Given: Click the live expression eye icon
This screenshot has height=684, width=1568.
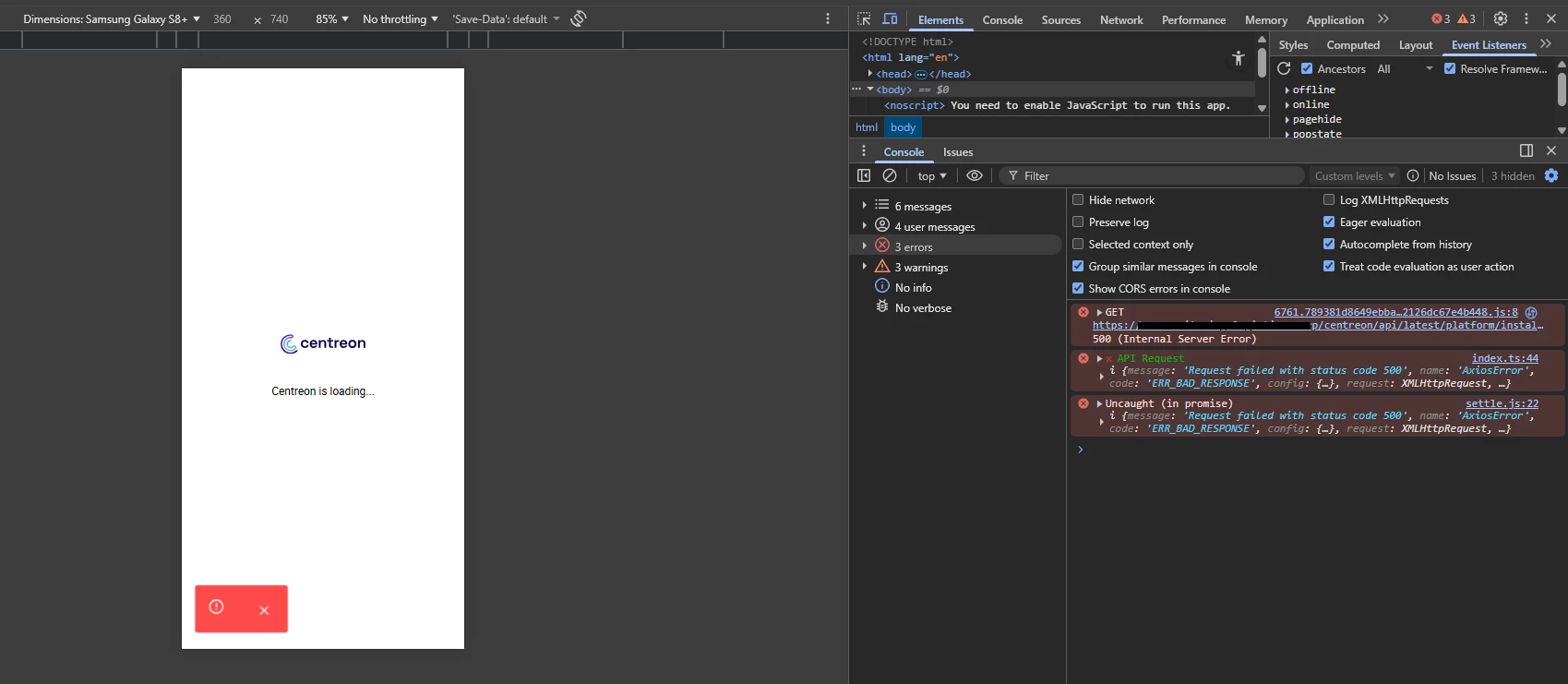Looking at the screenshot, I should point(974,175).
